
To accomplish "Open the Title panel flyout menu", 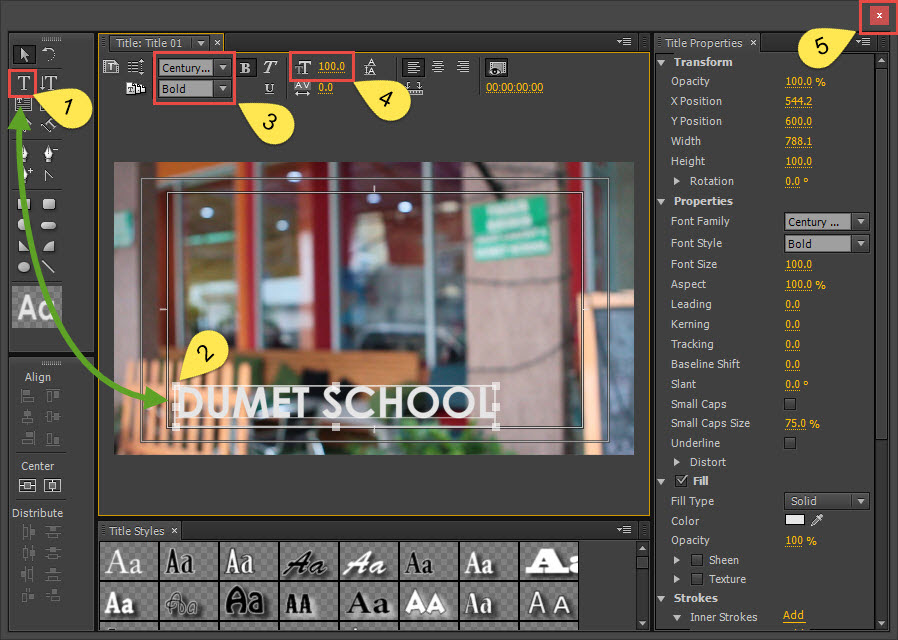I will pos(624,42).
